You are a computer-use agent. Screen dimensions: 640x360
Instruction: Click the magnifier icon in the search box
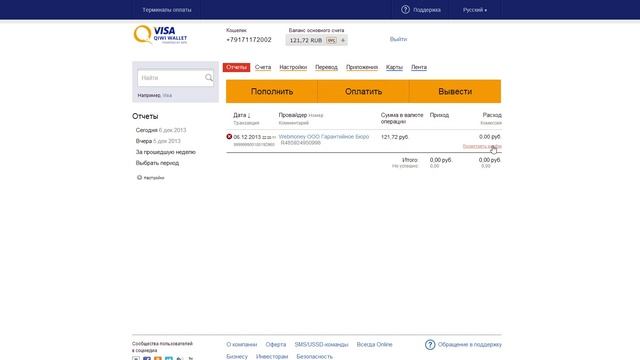(209, 78)
